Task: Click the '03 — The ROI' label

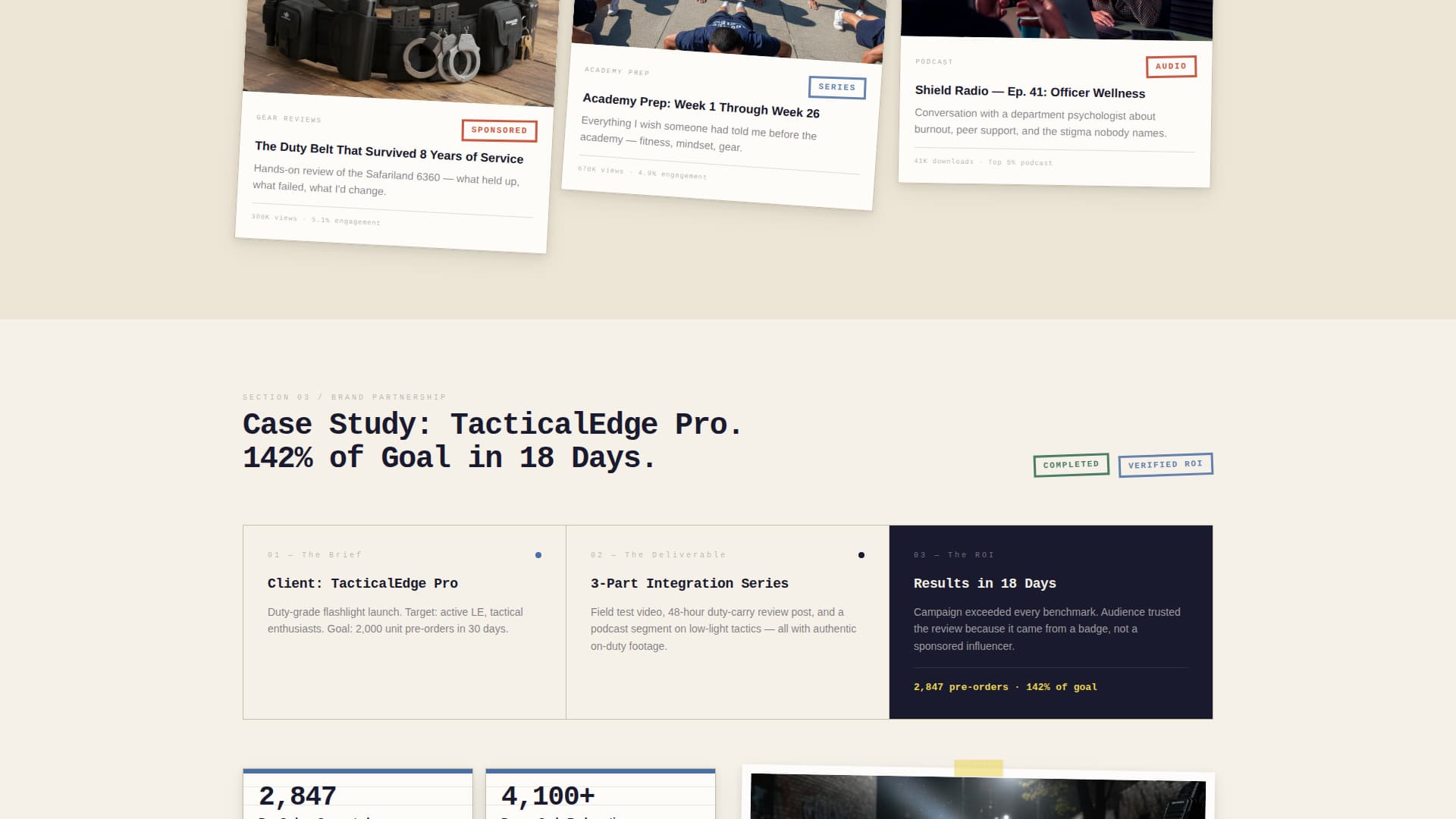Action: pos(954,555)
